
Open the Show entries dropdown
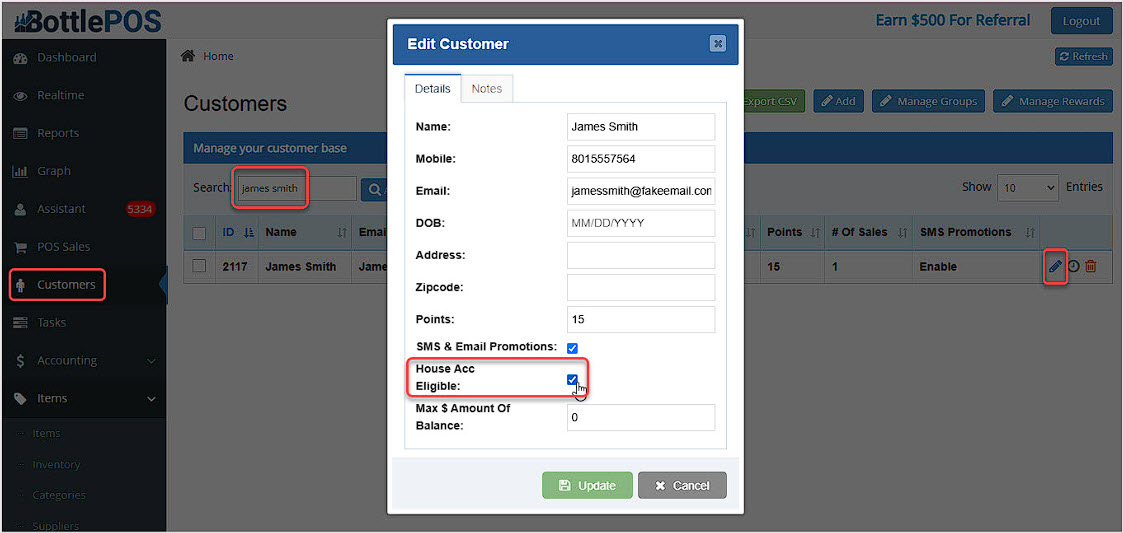pyautogui.click(x=1028, y=188)
